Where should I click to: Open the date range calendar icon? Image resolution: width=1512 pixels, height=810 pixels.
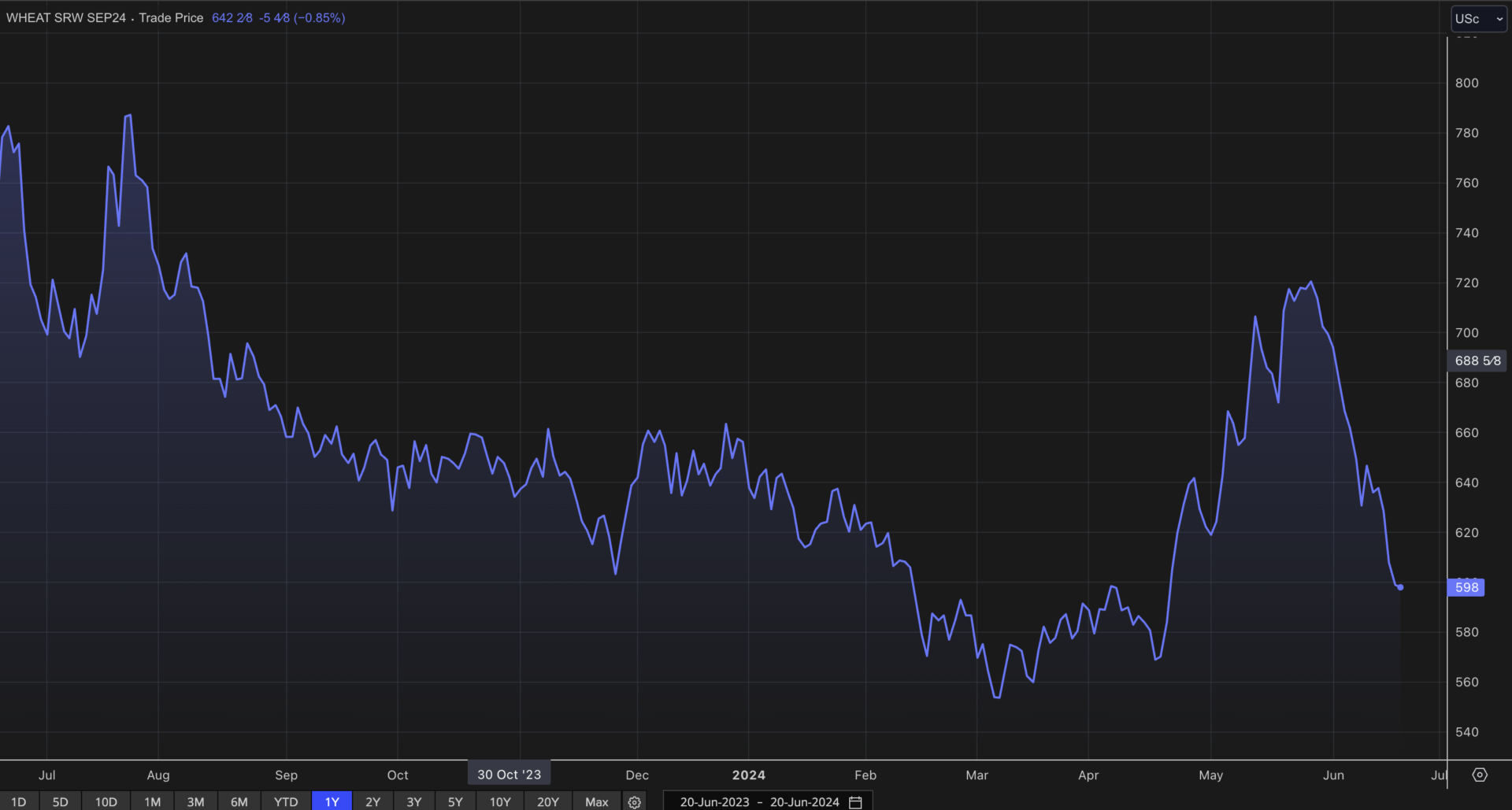855,801
